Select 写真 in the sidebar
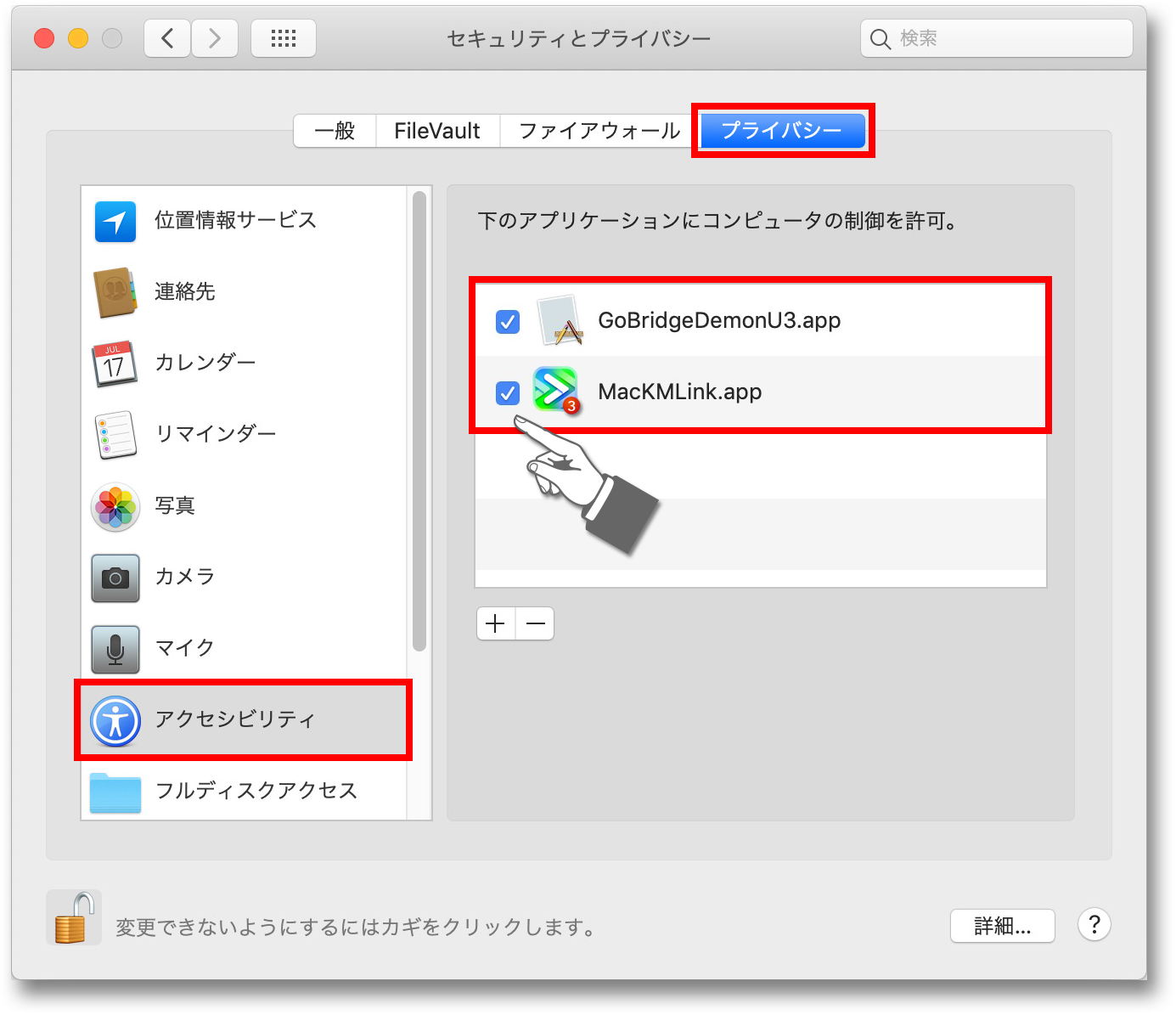This screenshot has width=1176, height=1015. pyautogui.click(x=245, y=506)
